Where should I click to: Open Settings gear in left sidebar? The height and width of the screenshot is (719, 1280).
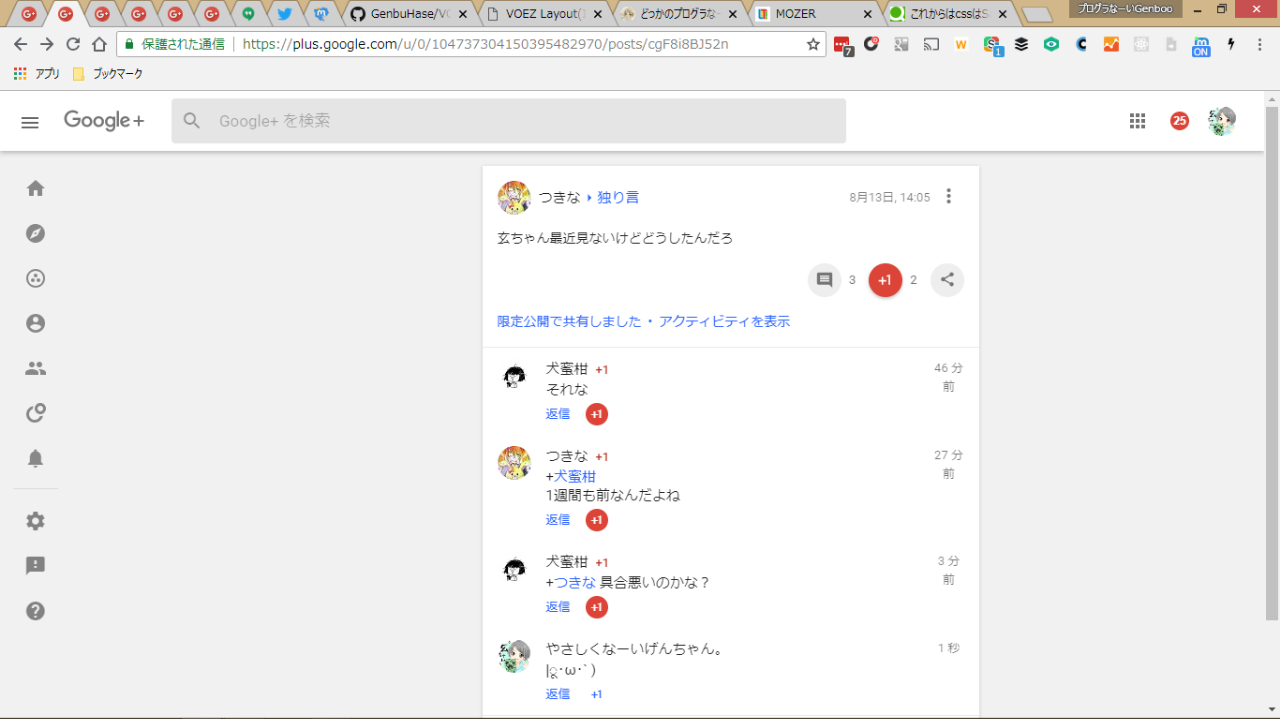[36, 521]
